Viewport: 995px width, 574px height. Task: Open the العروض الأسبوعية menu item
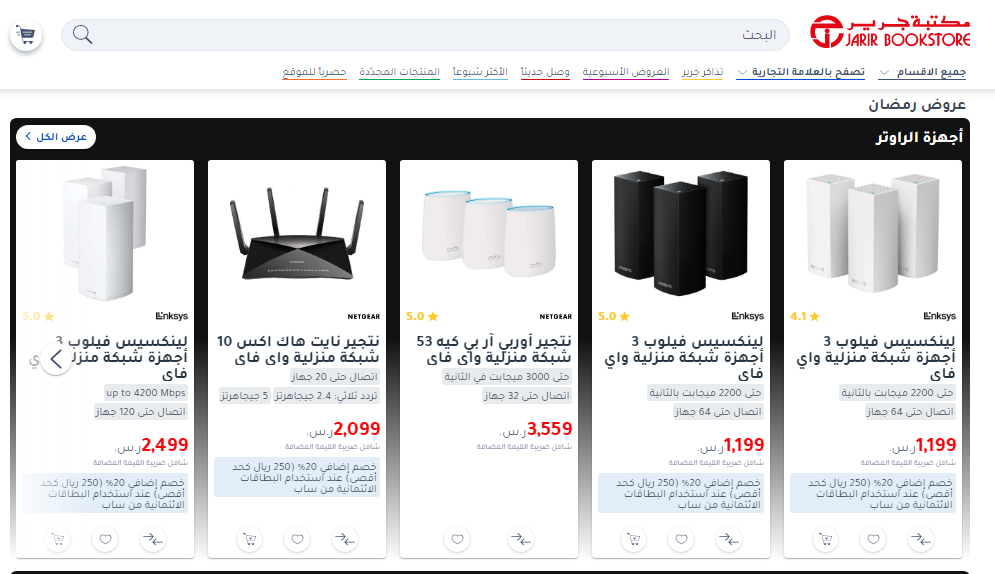click(x=626, y=72)
